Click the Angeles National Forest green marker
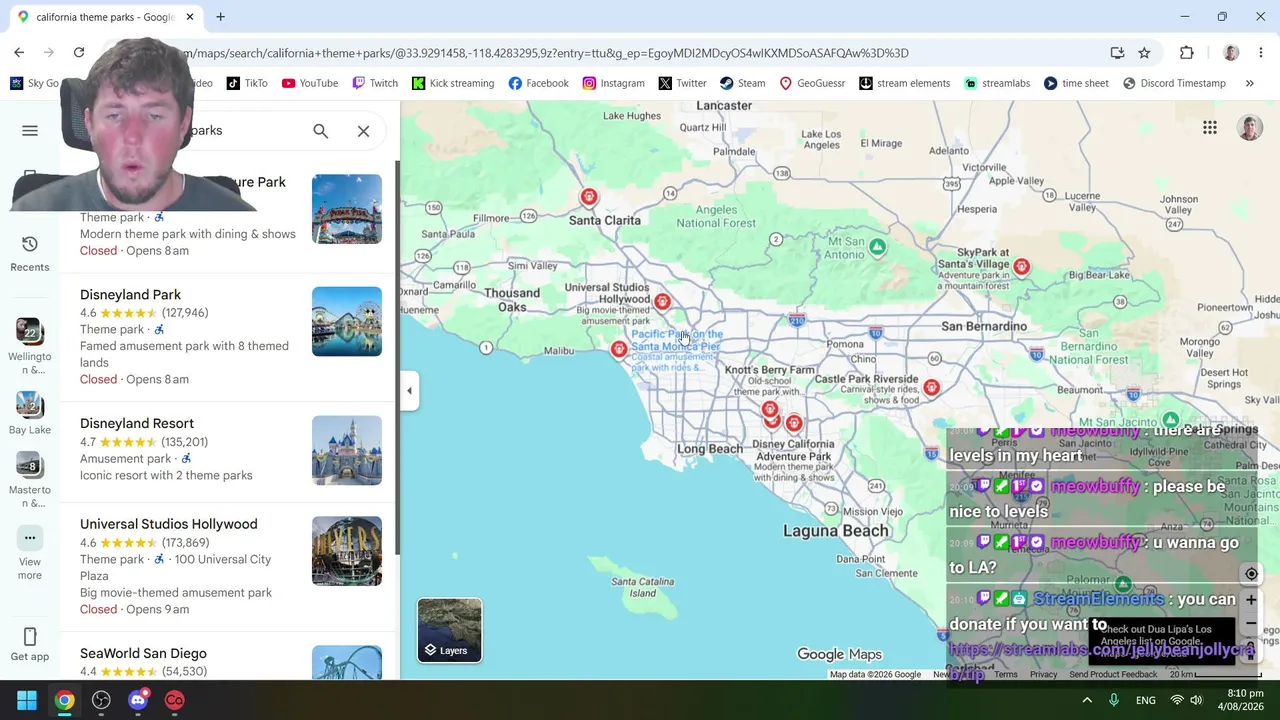 877,247
